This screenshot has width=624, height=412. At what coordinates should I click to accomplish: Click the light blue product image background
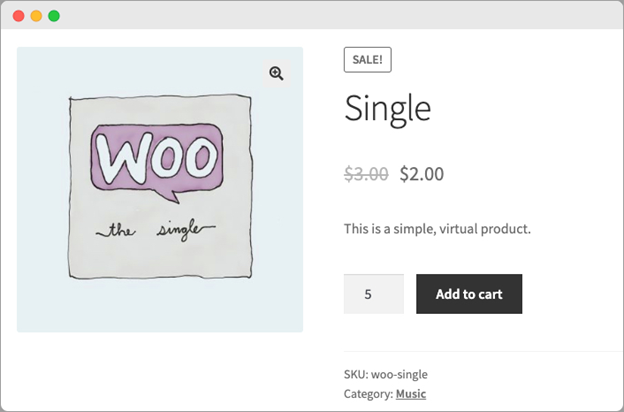pos(40,300)
